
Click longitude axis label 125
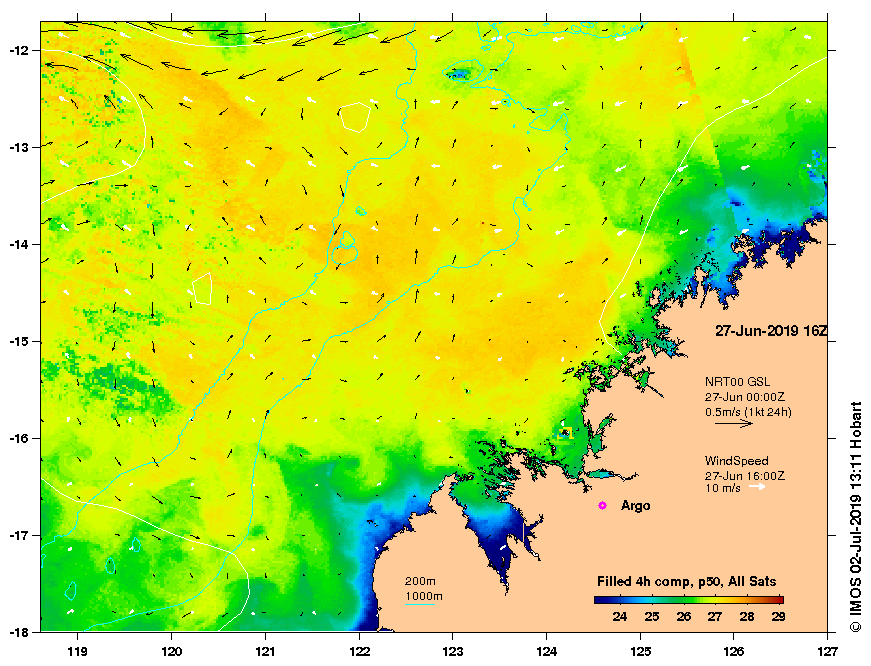640,652
